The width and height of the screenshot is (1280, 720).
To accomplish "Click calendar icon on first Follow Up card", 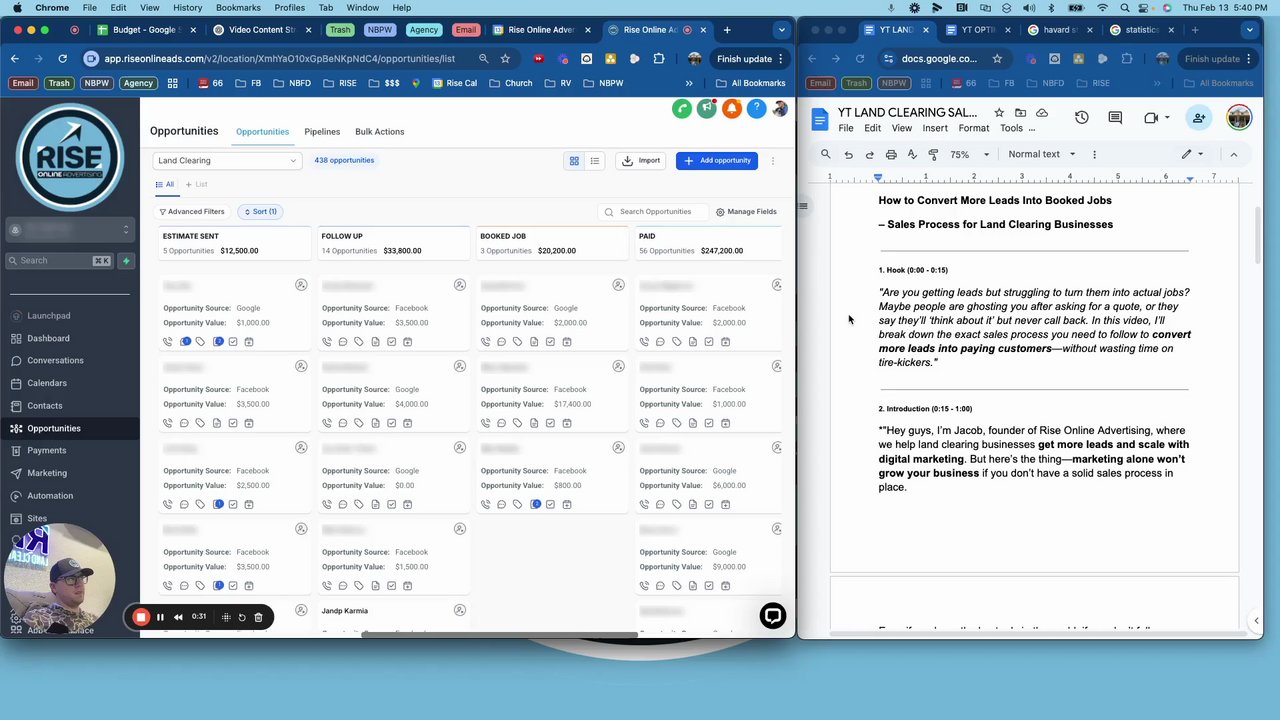I will click(408, 342).
